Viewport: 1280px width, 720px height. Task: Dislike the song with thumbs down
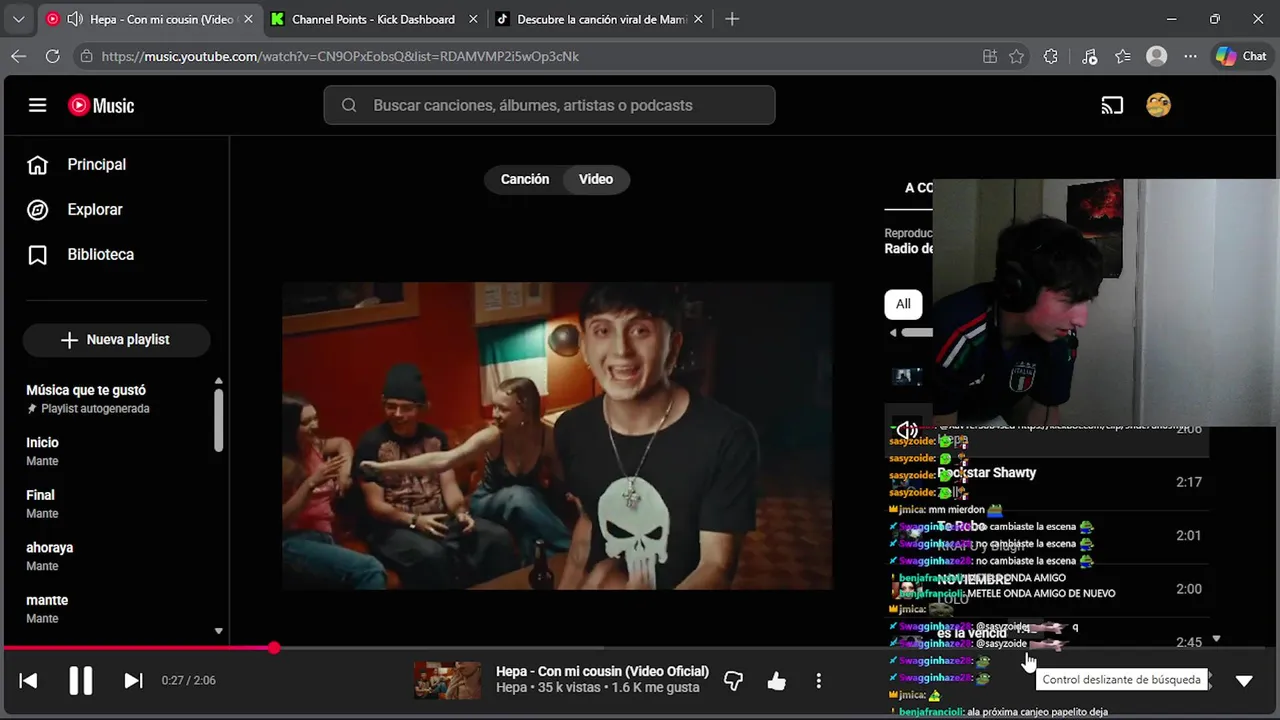[x=734, y=681]
